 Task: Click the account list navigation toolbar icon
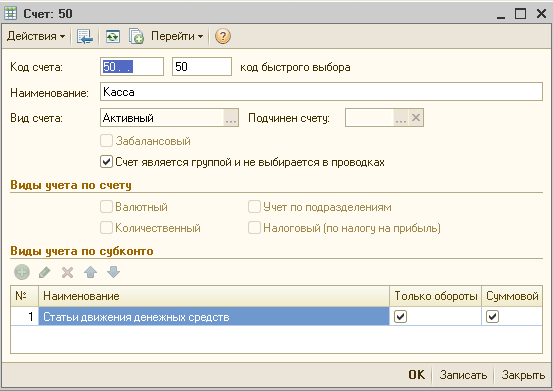coord(85,36)
